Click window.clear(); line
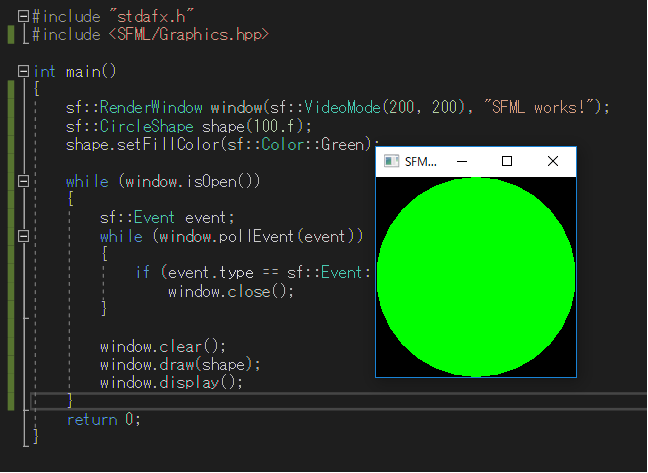Image resolution: width=648 pixels, height=473 pixels. [163, 346]
